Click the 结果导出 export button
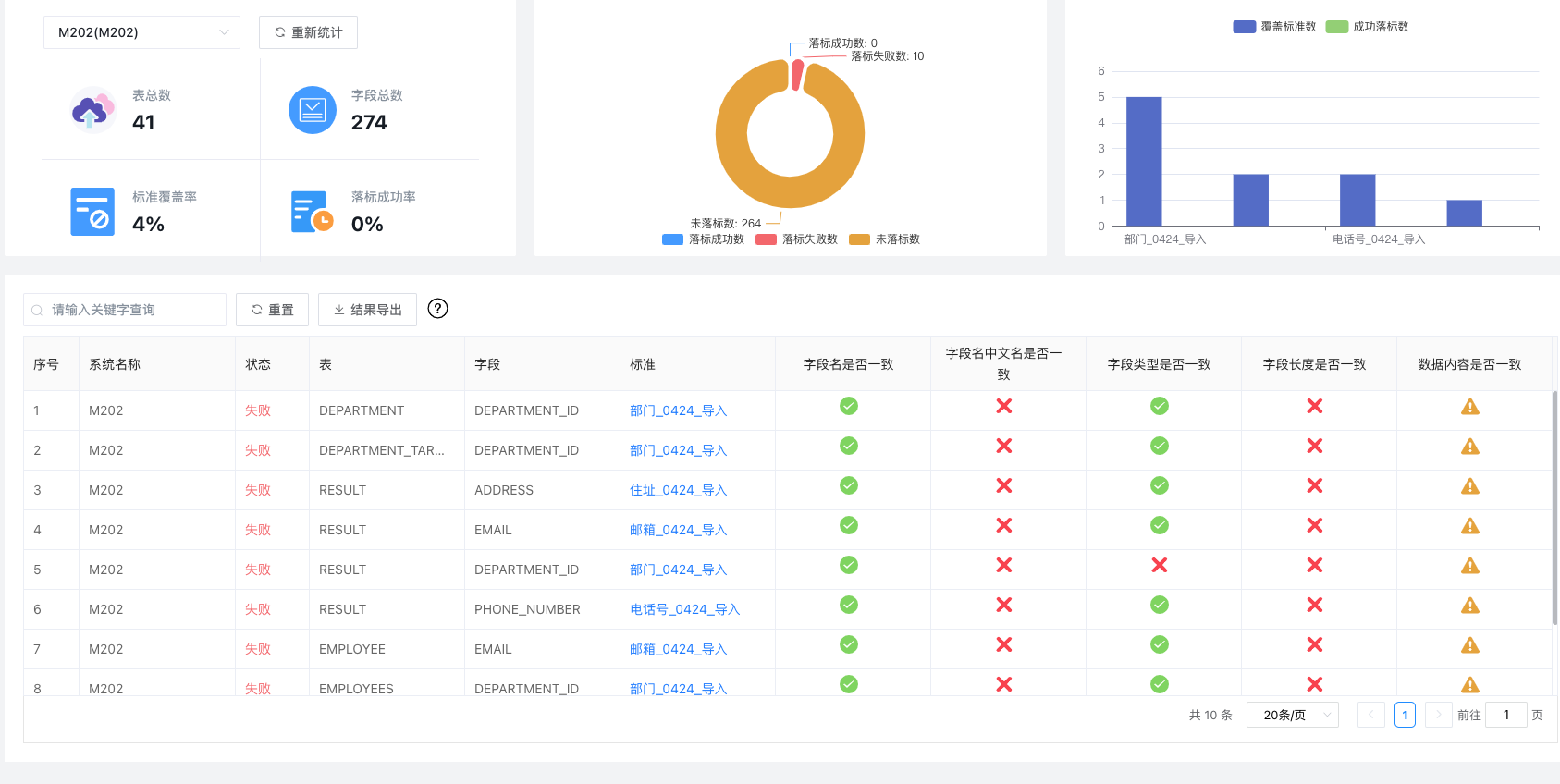This screenshot has width=1560, height=784. tap(367, 310)
